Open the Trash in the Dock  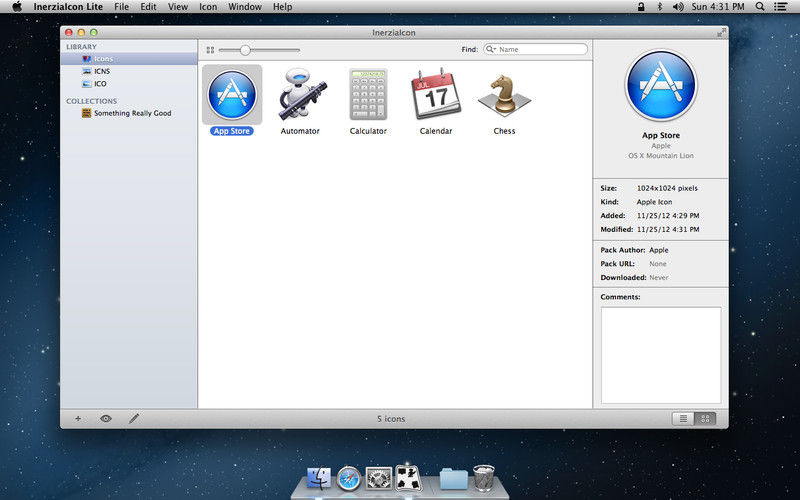click(484, 478)
